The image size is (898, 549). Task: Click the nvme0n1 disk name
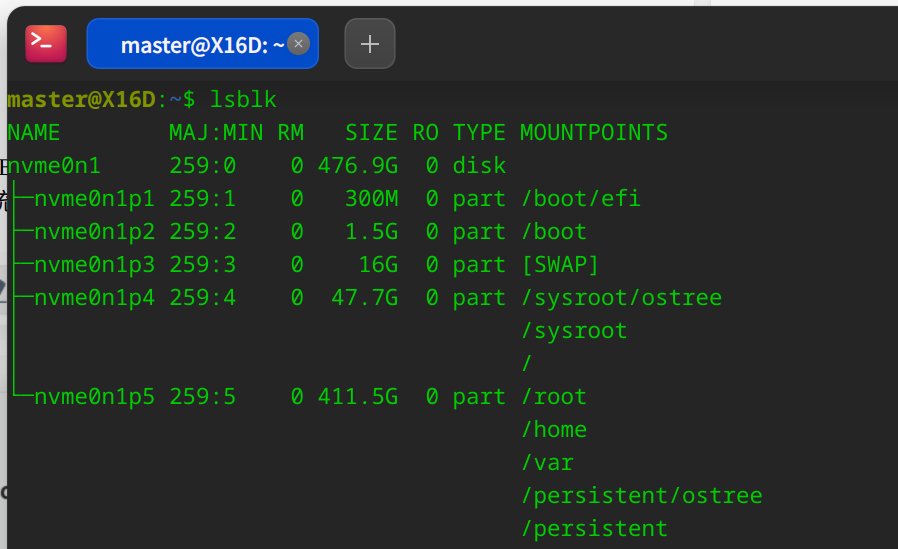click(54, 166)
